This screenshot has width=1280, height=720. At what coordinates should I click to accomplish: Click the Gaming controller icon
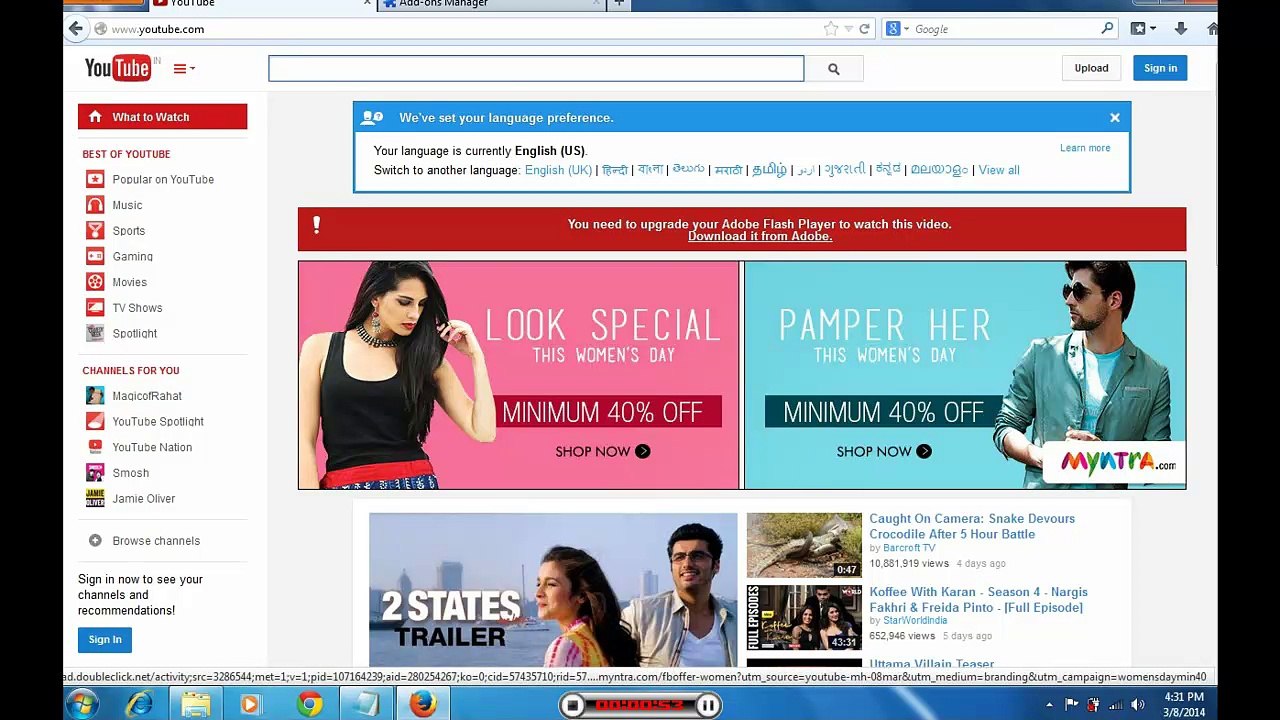(95, 256)
